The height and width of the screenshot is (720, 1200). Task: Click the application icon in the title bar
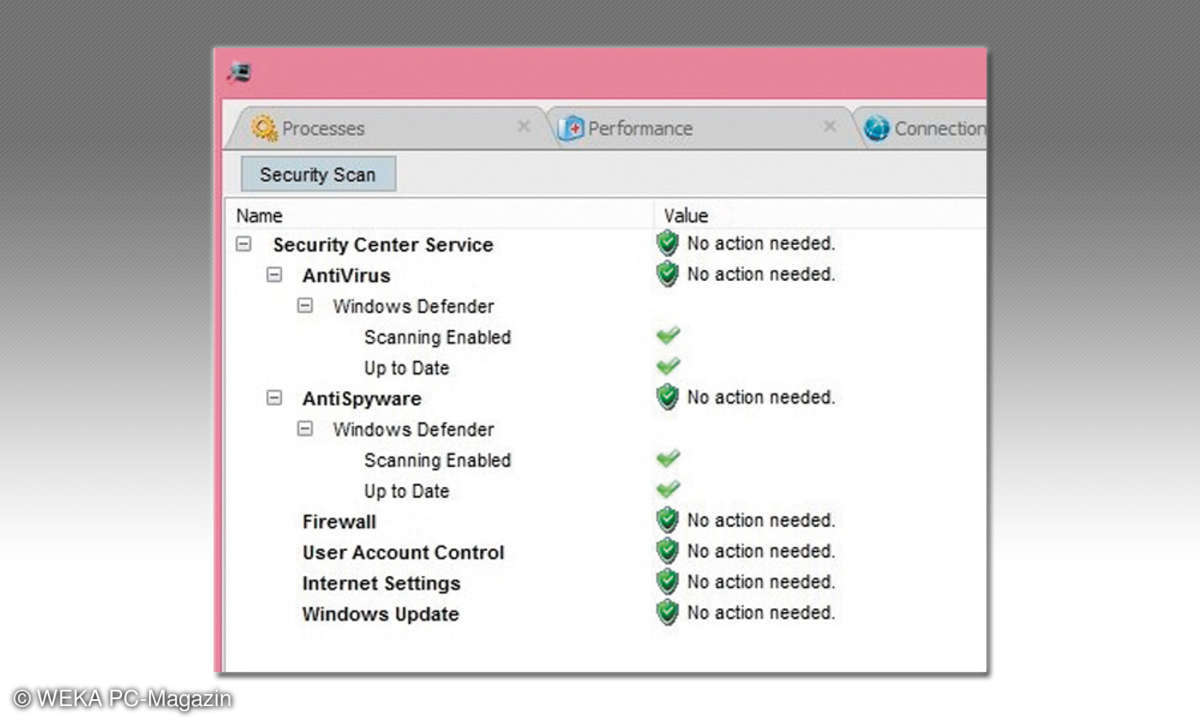click(x=239, y=72)
